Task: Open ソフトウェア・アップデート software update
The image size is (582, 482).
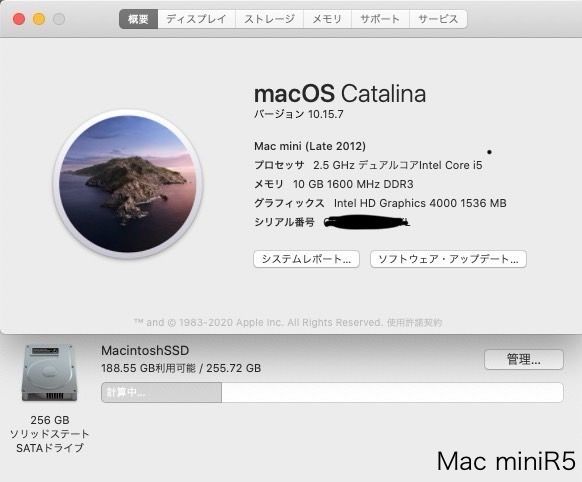Action: coord(448,259)
